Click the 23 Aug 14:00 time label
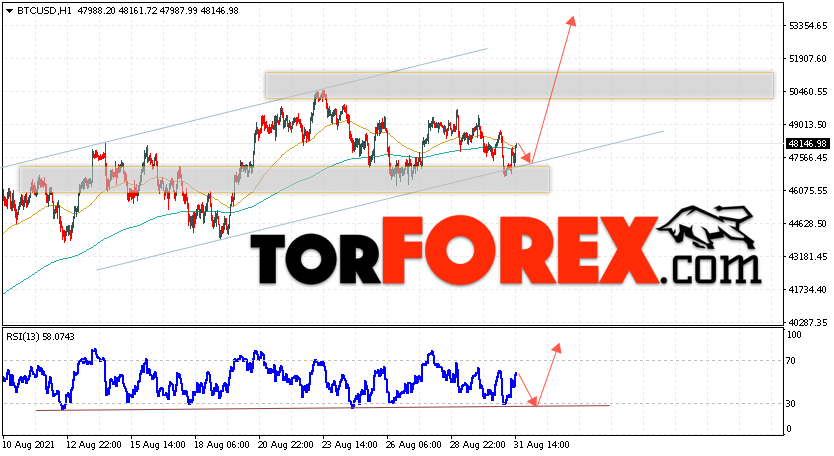 (x=349, y=445)
